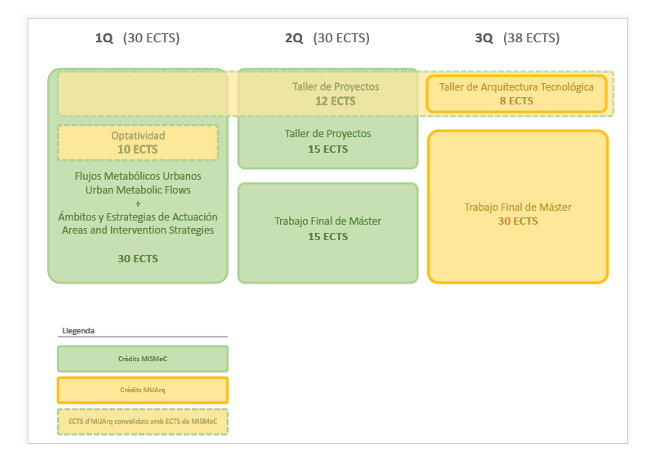
Task: Click the Areas and Intervention Strategies label
Action: (138, 230)
